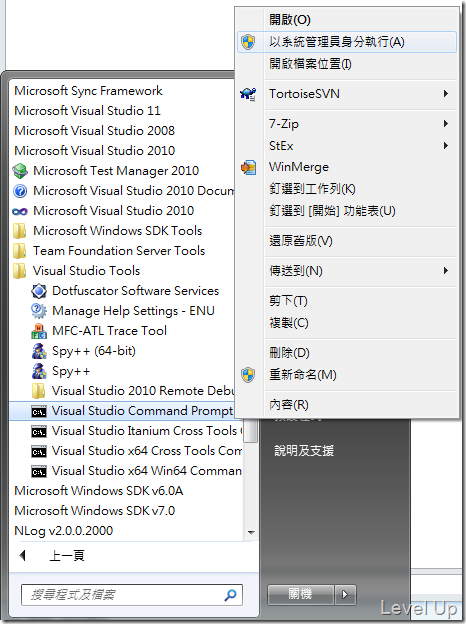The image size is (466, 624).
Task: Launch MFC-ATL Trace Tool entry
Action: pos(109,331)
